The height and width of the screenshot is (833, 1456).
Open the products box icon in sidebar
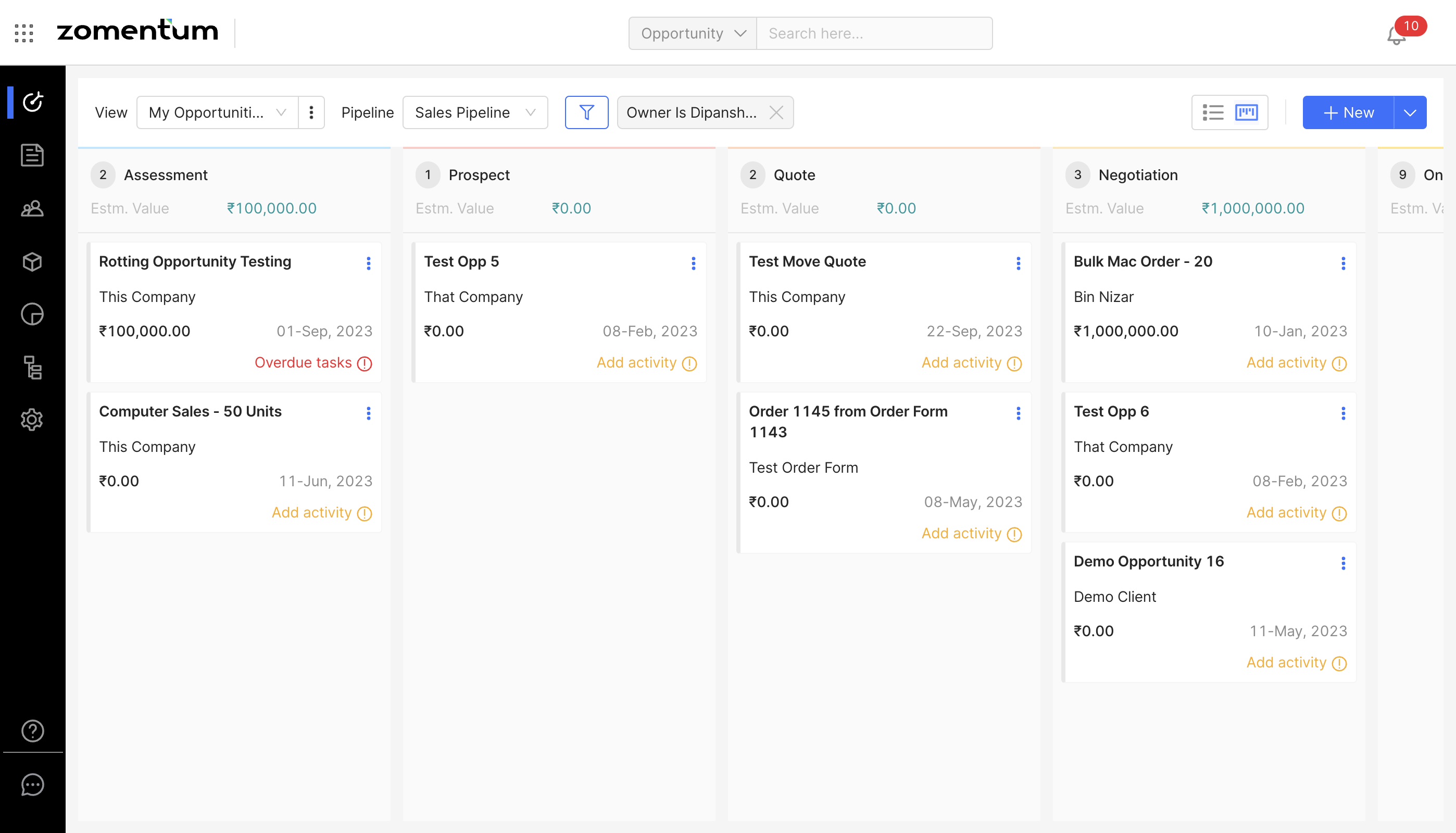pos(32,261)
